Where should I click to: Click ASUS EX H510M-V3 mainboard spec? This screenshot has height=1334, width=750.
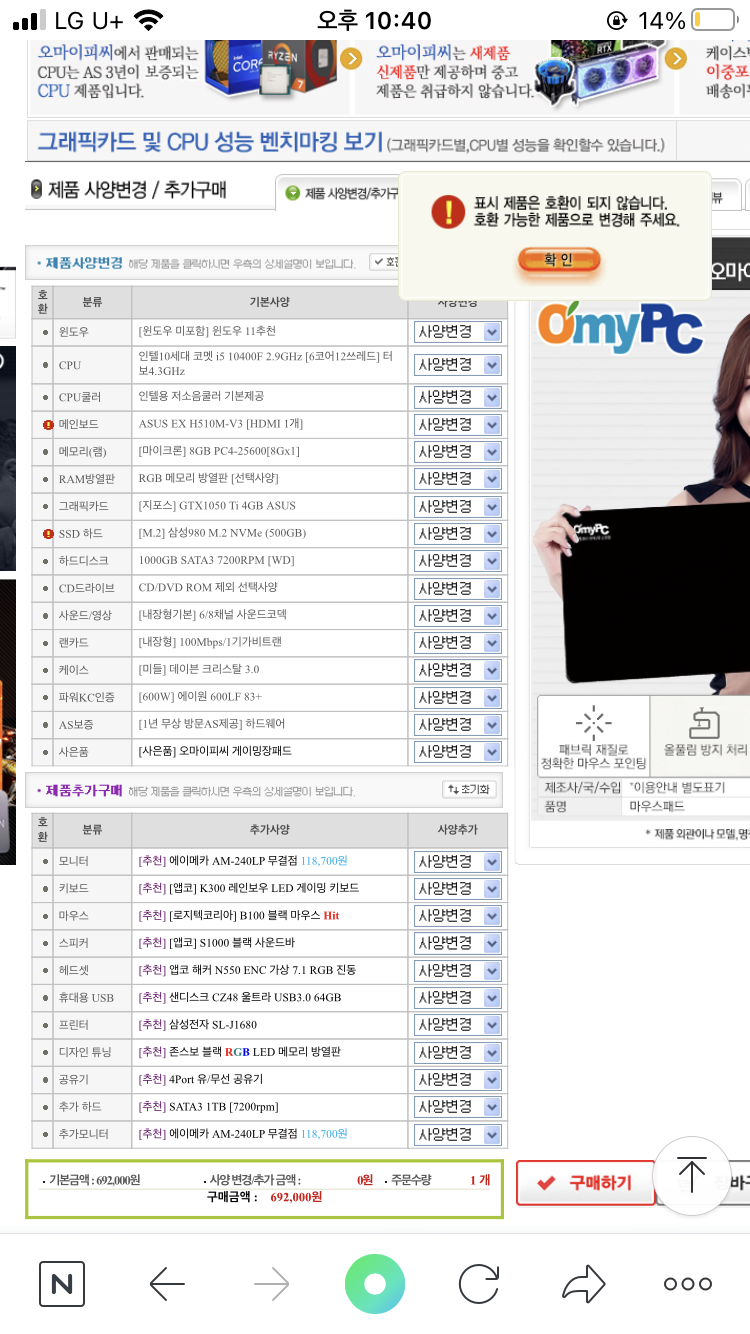221,425
